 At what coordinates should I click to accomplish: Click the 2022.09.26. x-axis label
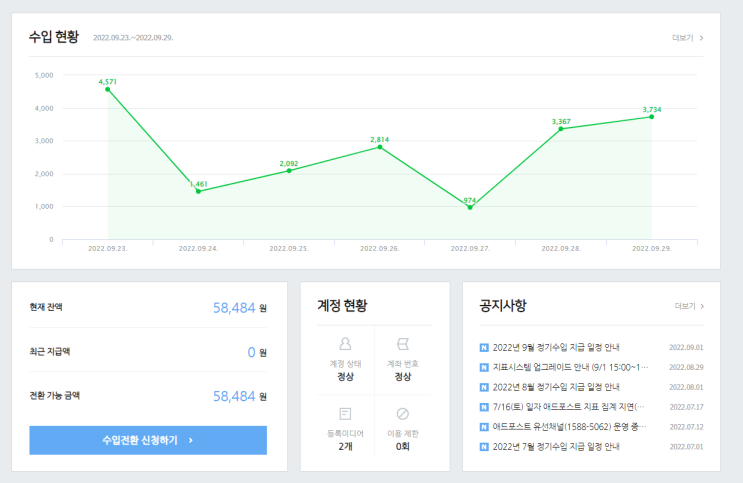point(380,248)
